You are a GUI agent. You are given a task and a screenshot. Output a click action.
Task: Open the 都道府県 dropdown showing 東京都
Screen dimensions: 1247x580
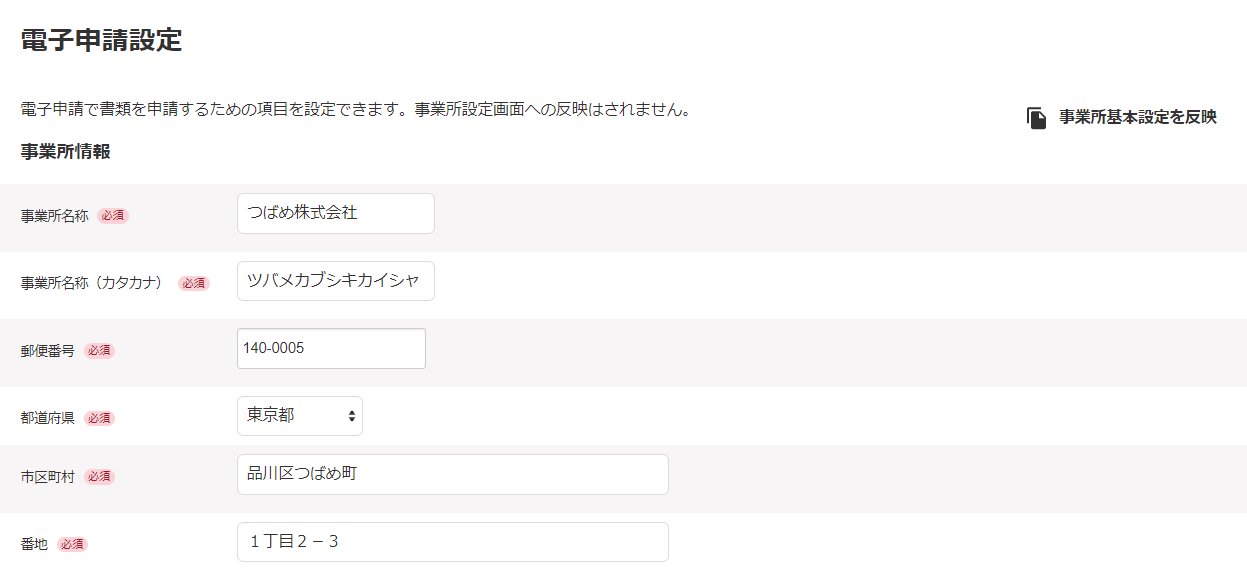(299, 416)
